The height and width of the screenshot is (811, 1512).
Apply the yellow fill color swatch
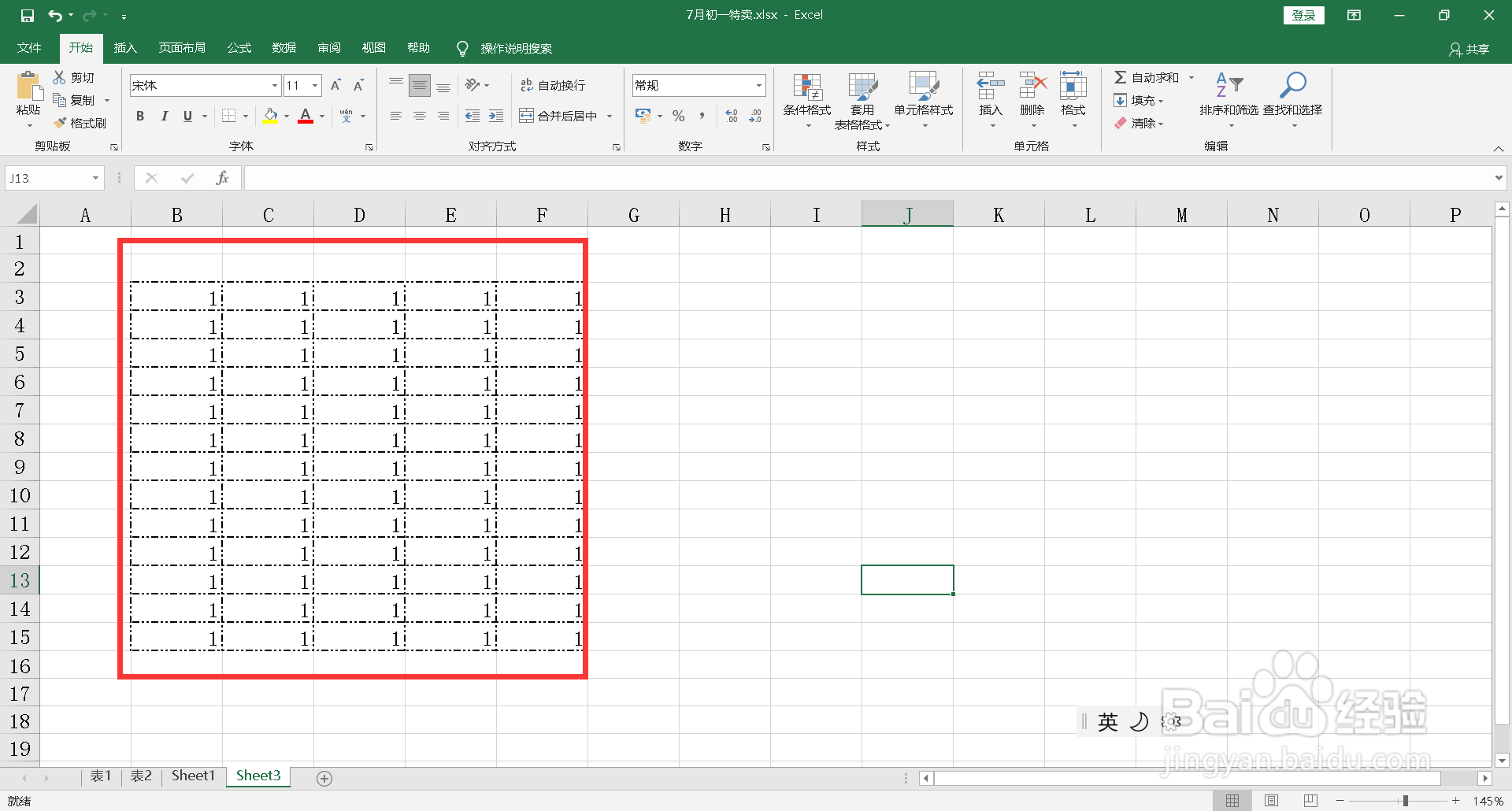[x=271, y=116]
